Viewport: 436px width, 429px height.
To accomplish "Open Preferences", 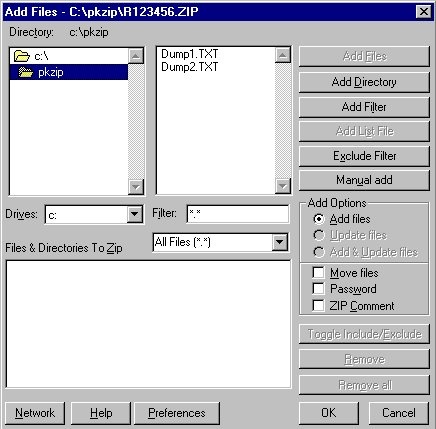I will click(x=177, y=413).
